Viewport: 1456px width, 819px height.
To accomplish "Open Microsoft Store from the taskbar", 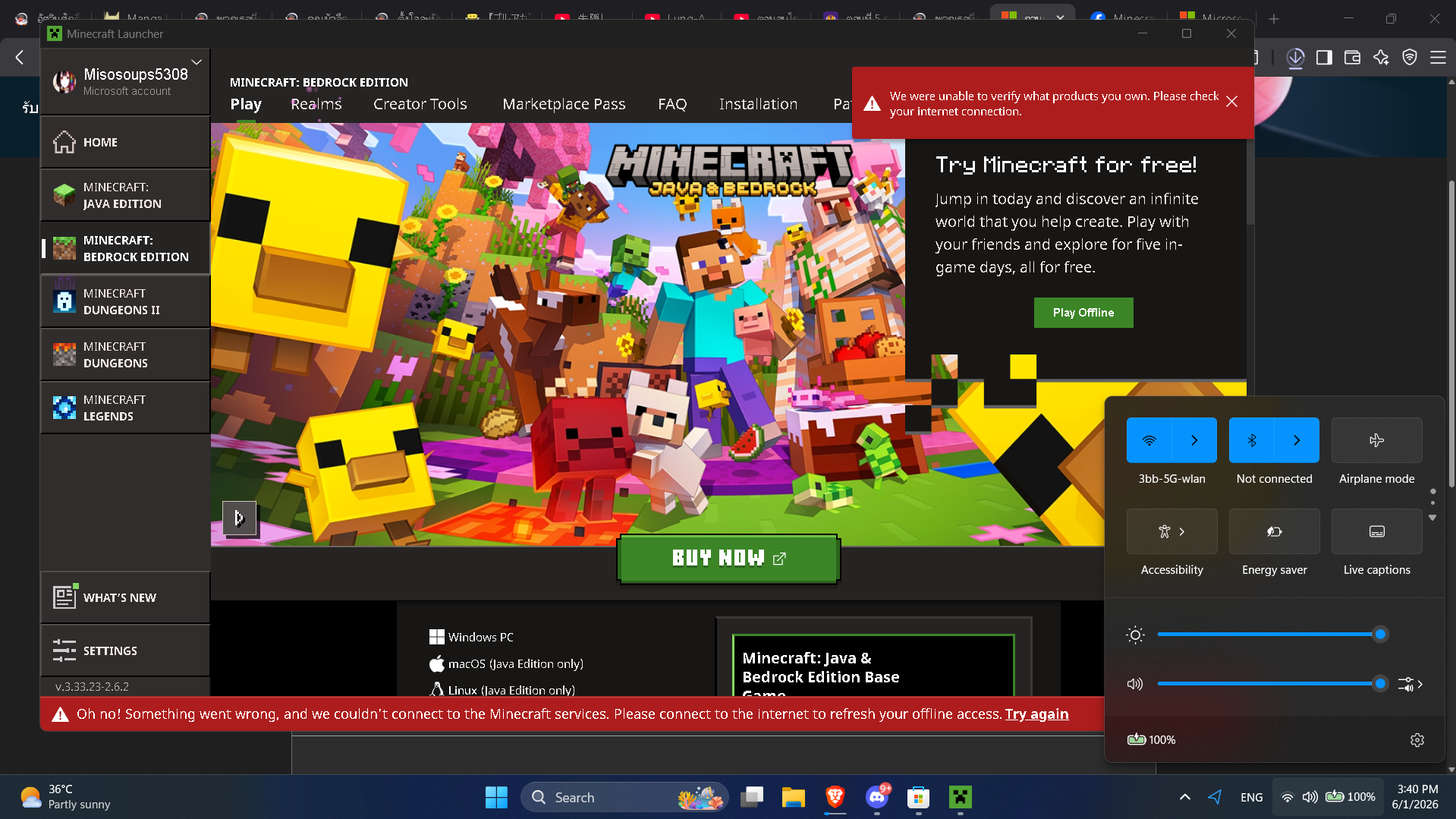I will click(919, 797).
